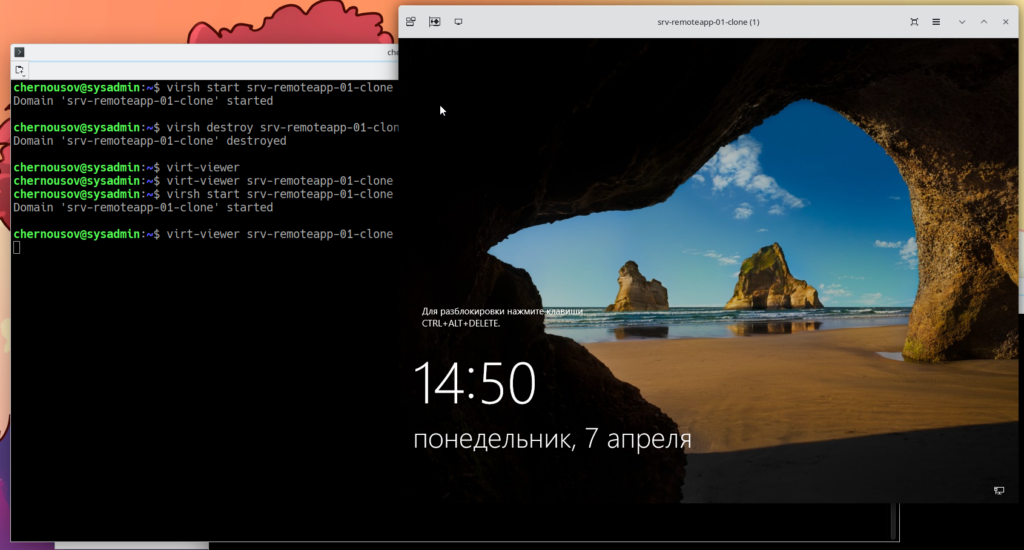1024x550 pixels.
Task: Click the leftmost send-key icon in virt-viewer header
Action: (411, 21)
